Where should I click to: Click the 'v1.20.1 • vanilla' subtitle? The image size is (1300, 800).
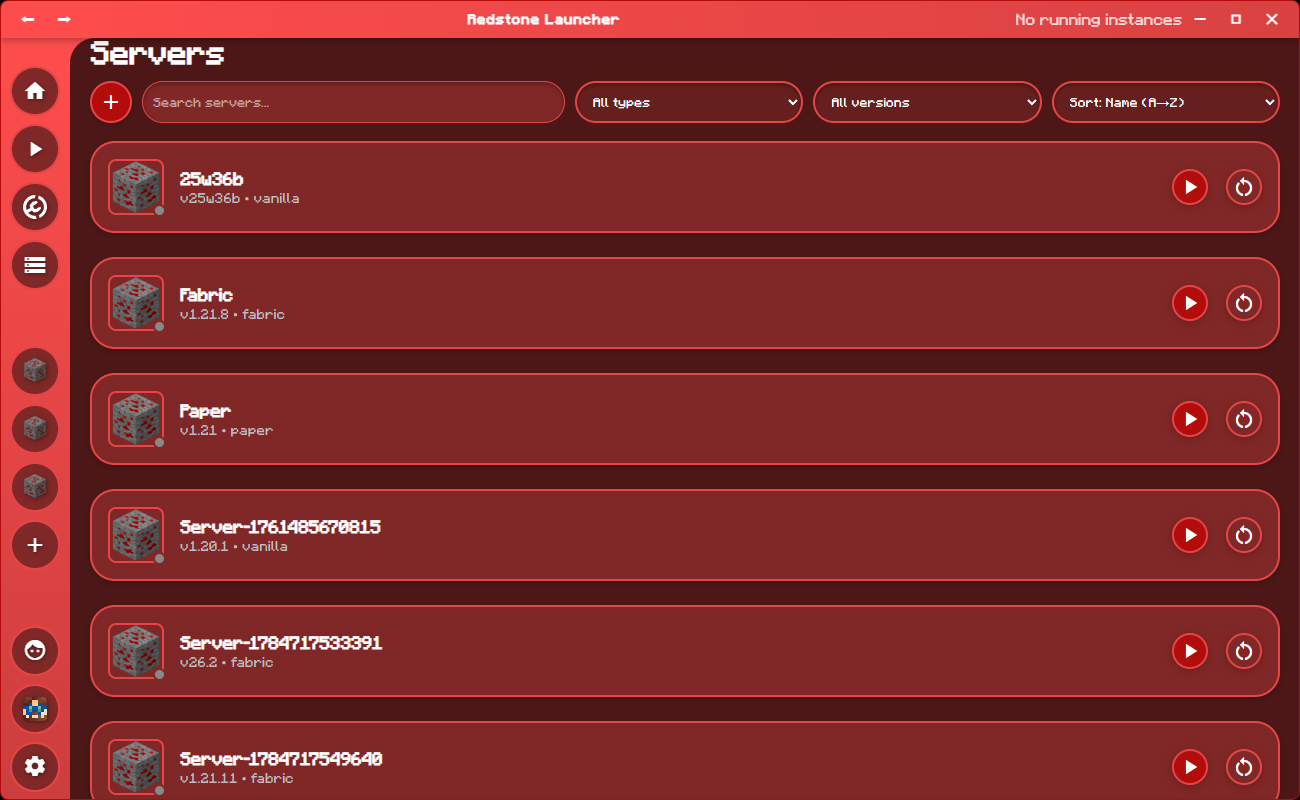click(234, 547)
